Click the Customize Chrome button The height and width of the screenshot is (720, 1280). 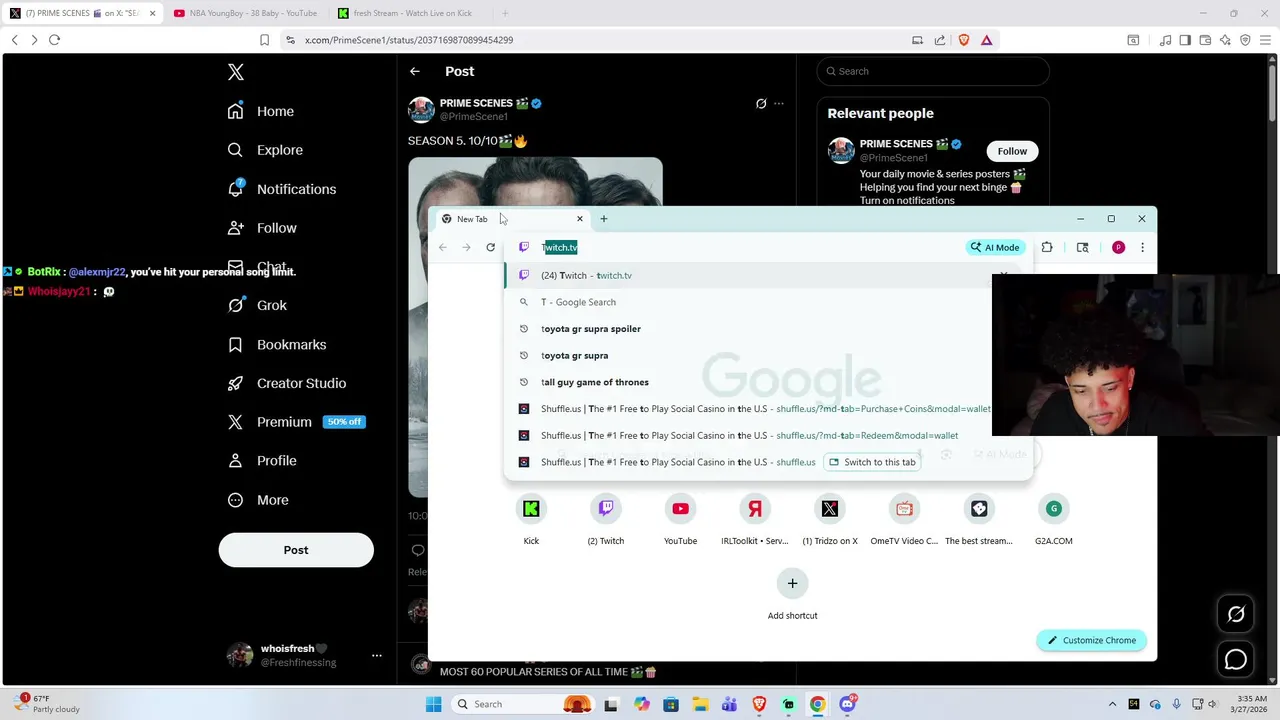coord(1091,640)
